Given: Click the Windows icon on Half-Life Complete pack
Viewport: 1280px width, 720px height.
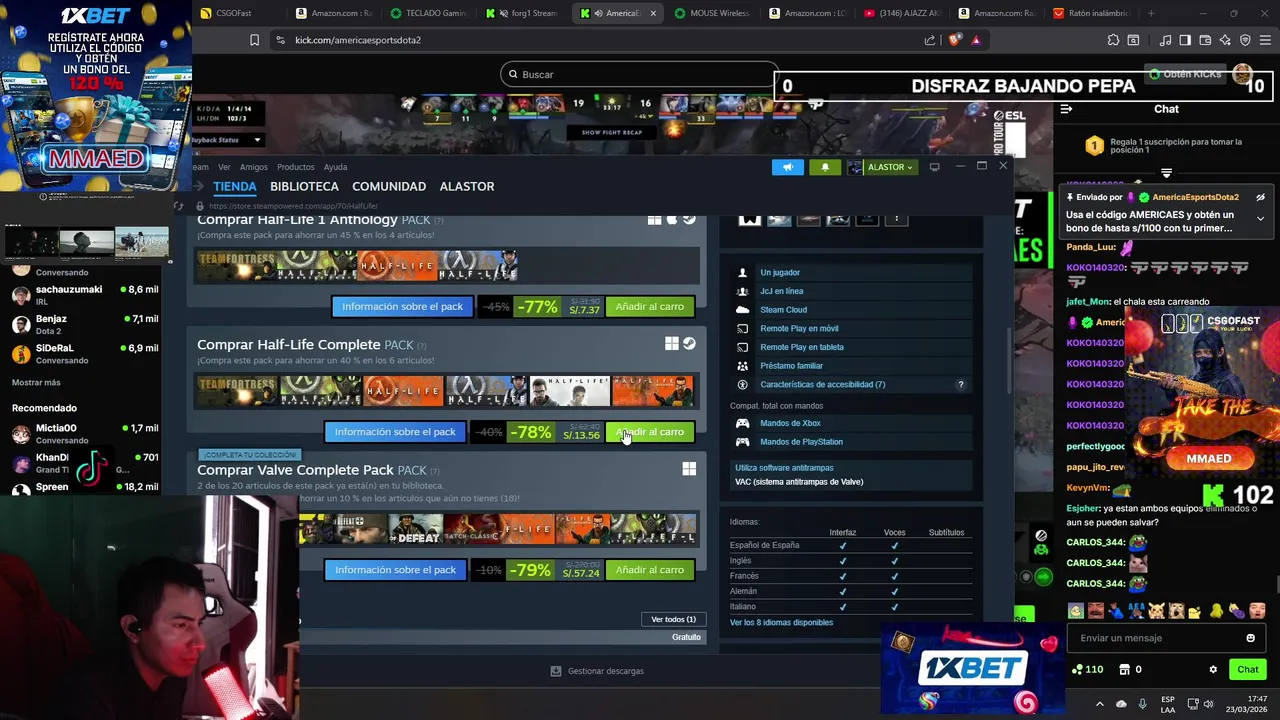Looking at the screenshot, I should tap(672, 344).
